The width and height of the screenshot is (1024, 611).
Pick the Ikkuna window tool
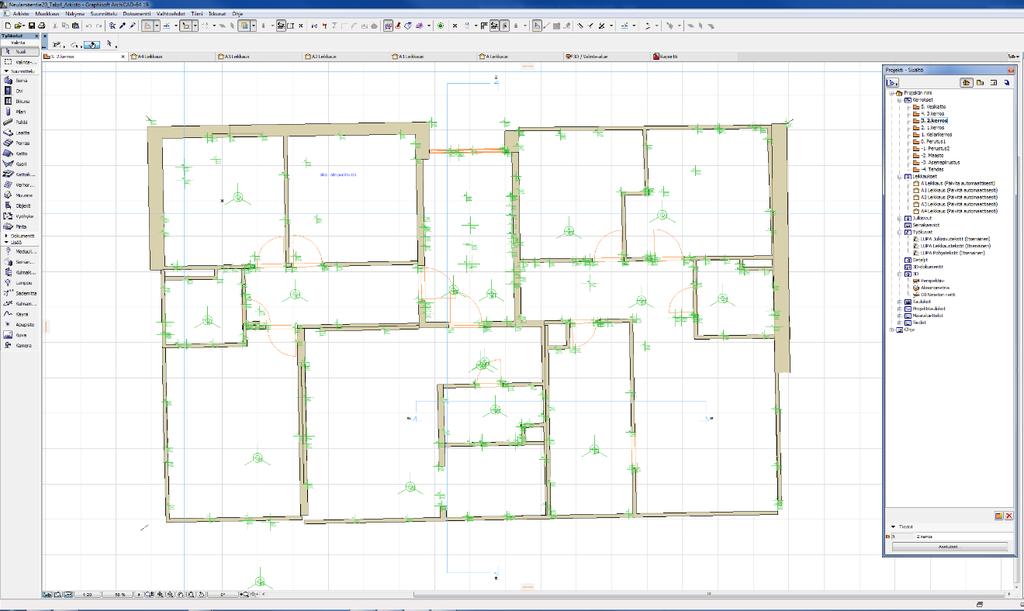pyautogui.click(x=20, y=101)
